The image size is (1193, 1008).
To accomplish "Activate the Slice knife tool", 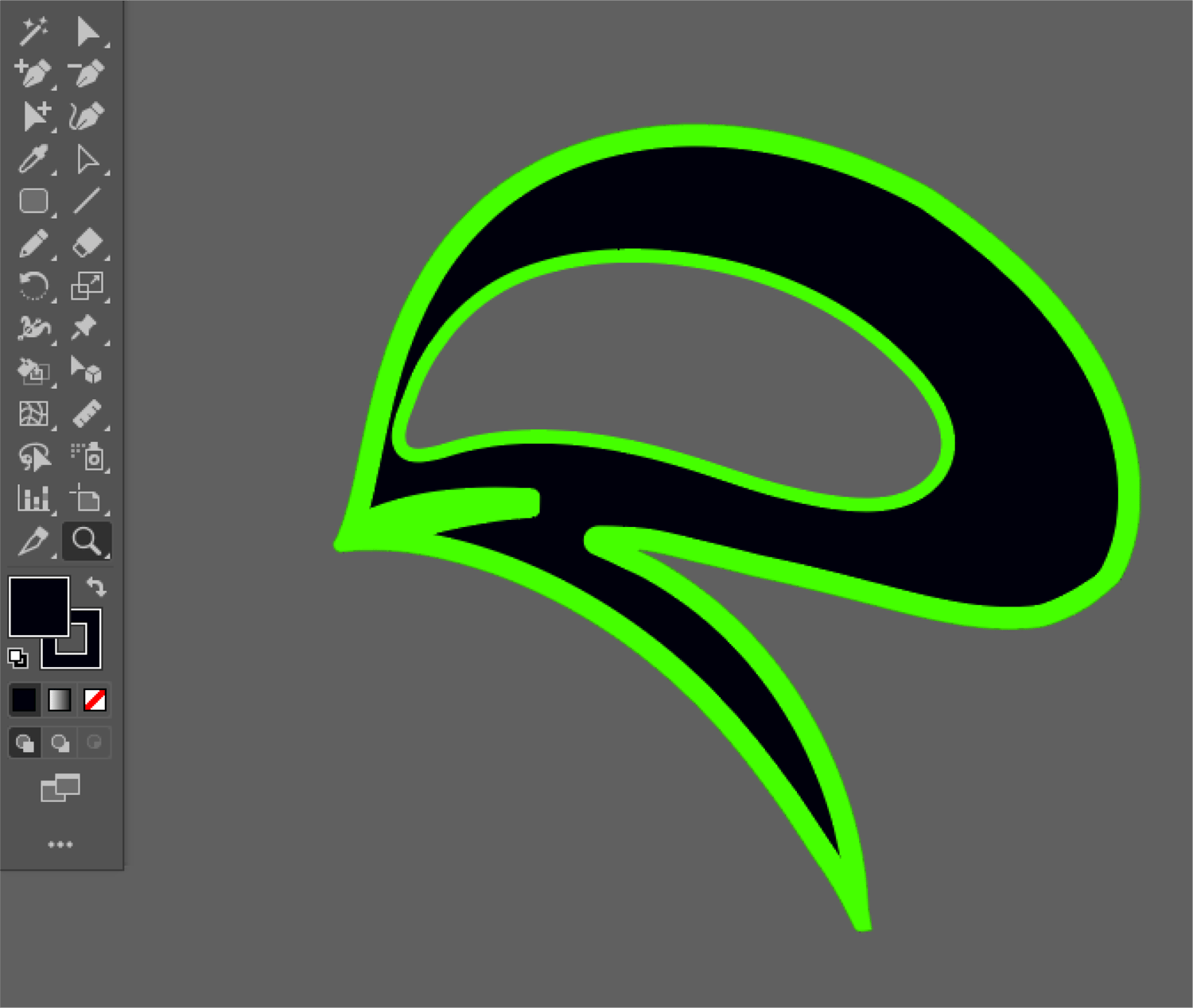I will click(33, 542).
